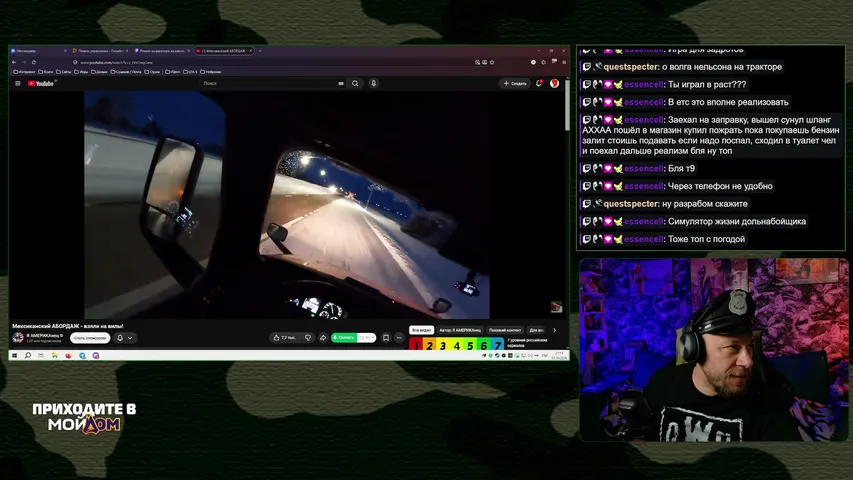853x480 pixels.
Task: Open the YouTube account avatar menu
Action: click(x=554, y=83)
